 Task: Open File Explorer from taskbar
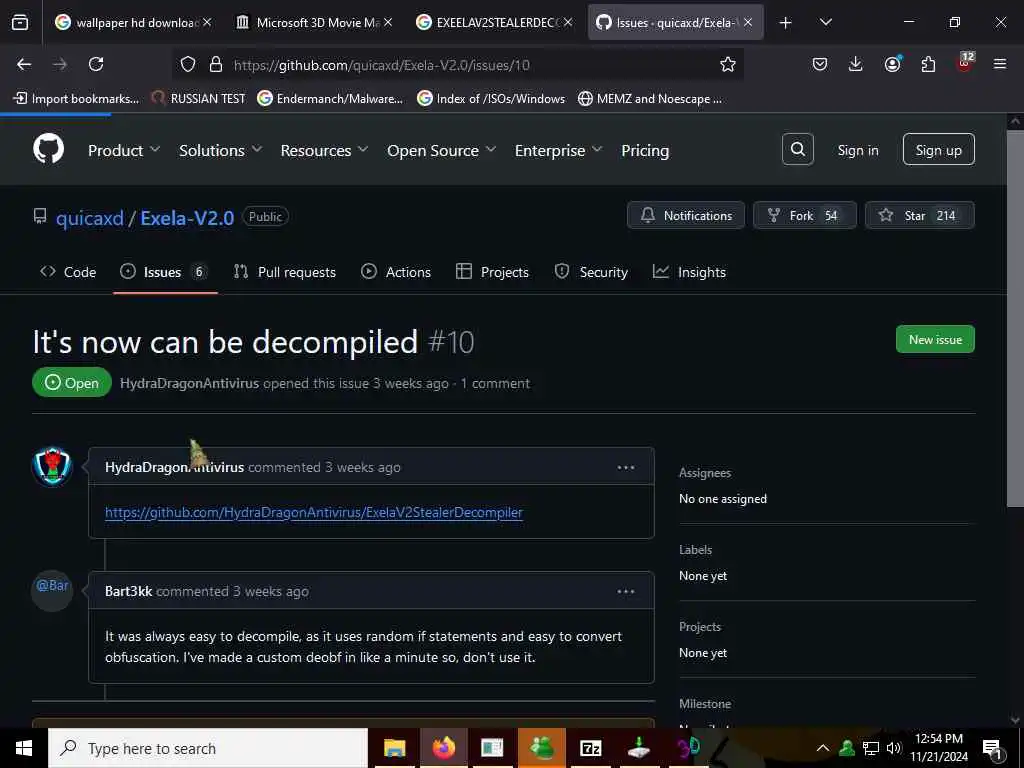[x=394, y=748]
